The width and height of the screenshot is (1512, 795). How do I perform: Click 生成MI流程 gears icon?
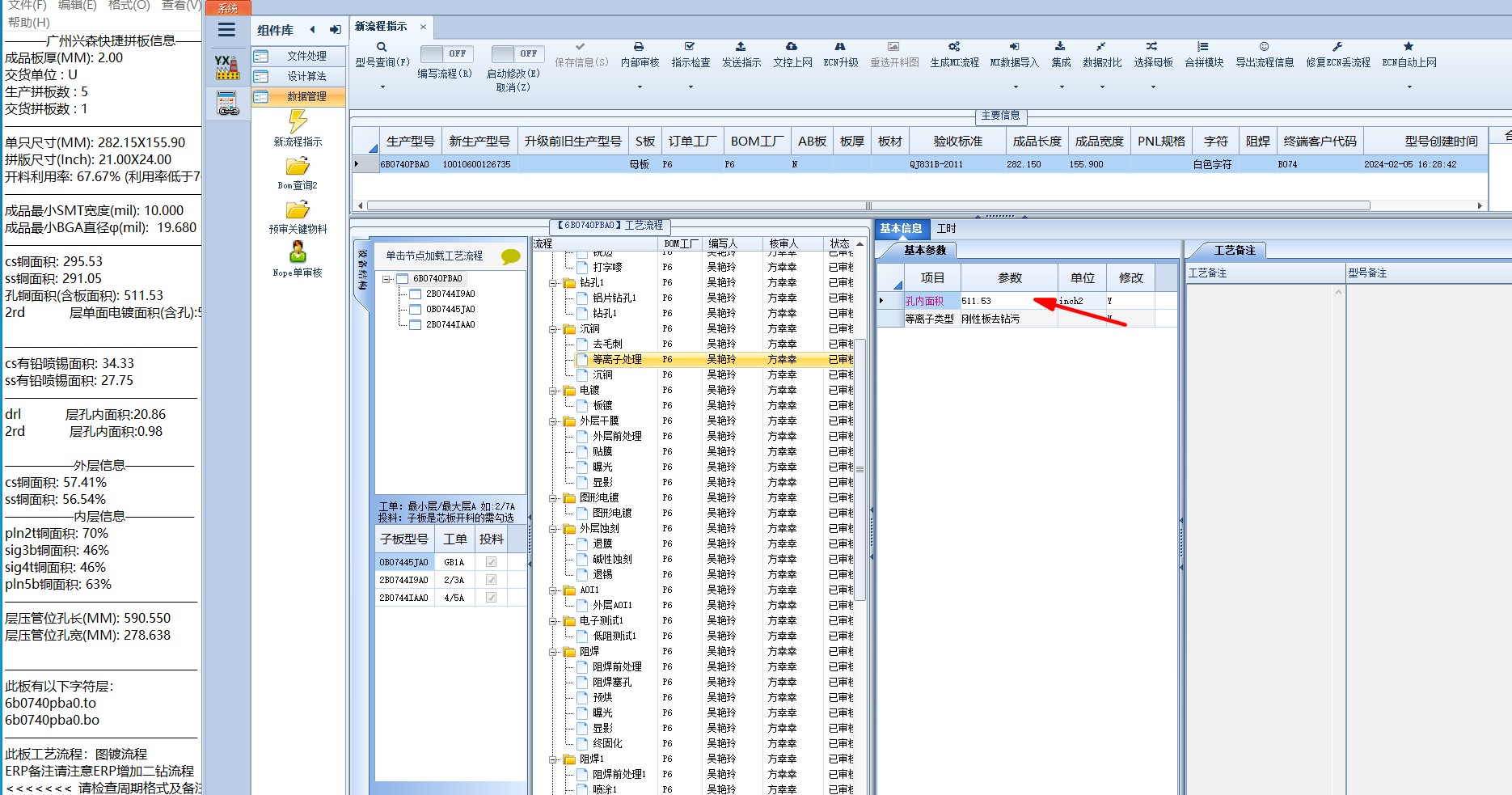pos(954,47)
